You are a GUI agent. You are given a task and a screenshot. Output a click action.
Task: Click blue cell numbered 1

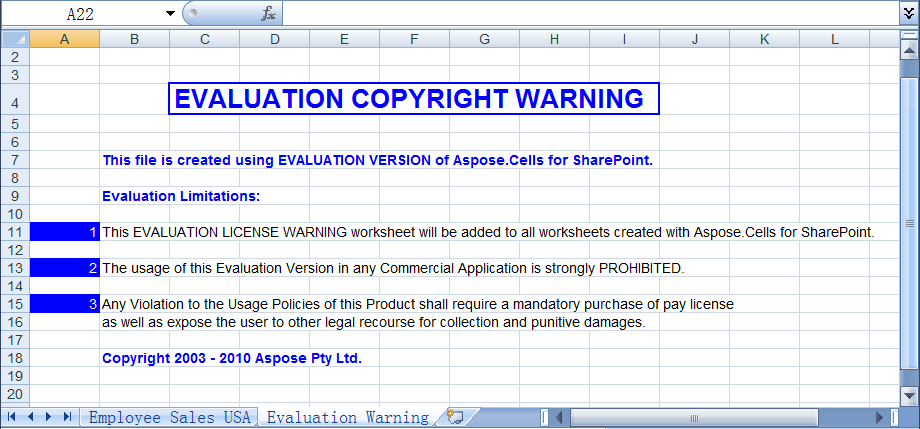65,232
